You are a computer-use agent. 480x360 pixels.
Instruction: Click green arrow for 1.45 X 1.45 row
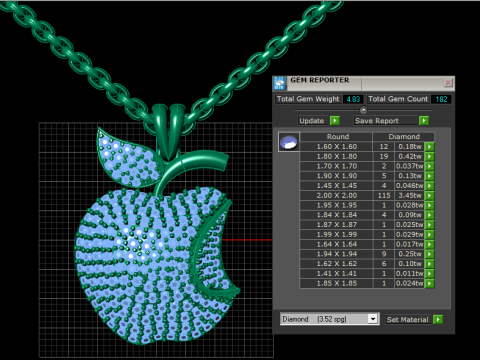[x=429, y=186]
